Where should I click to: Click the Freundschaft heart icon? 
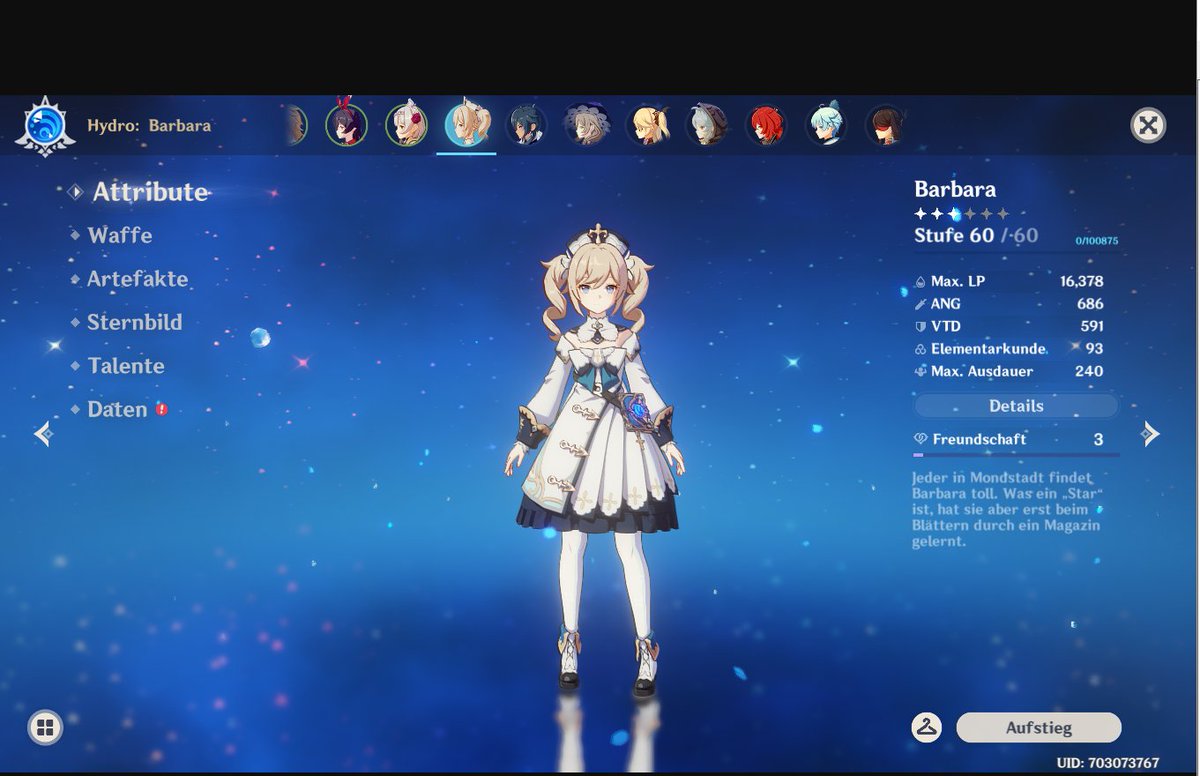pyautogui.click(x=921, y=439)
